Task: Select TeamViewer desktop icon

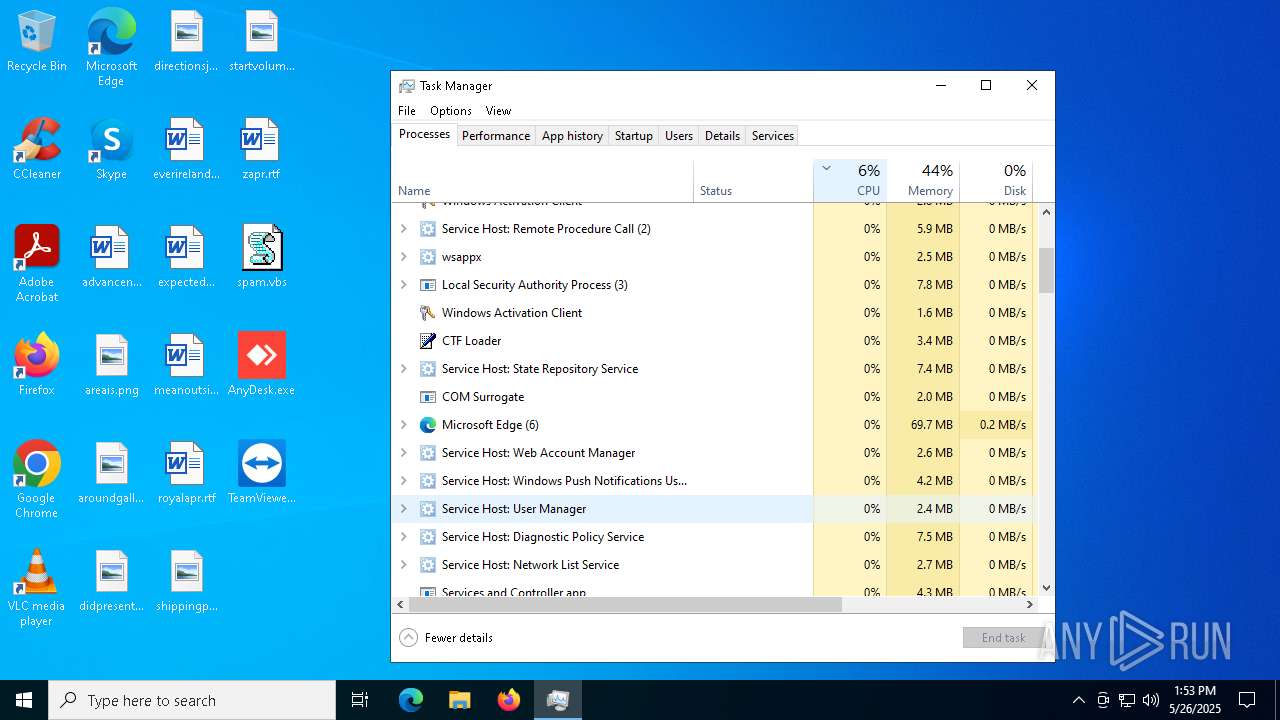Action: click(262, 473)
